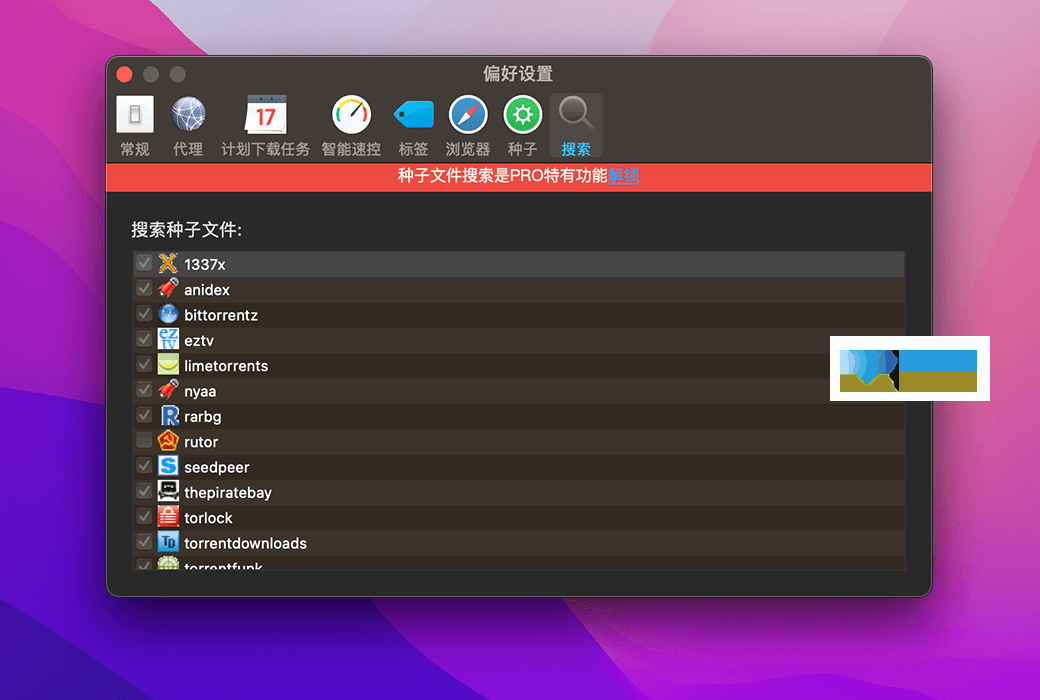This screenshot has width=1040, height=700.
Task: Toggle the rarbg checkbox
Action: [x=144, y=415]
